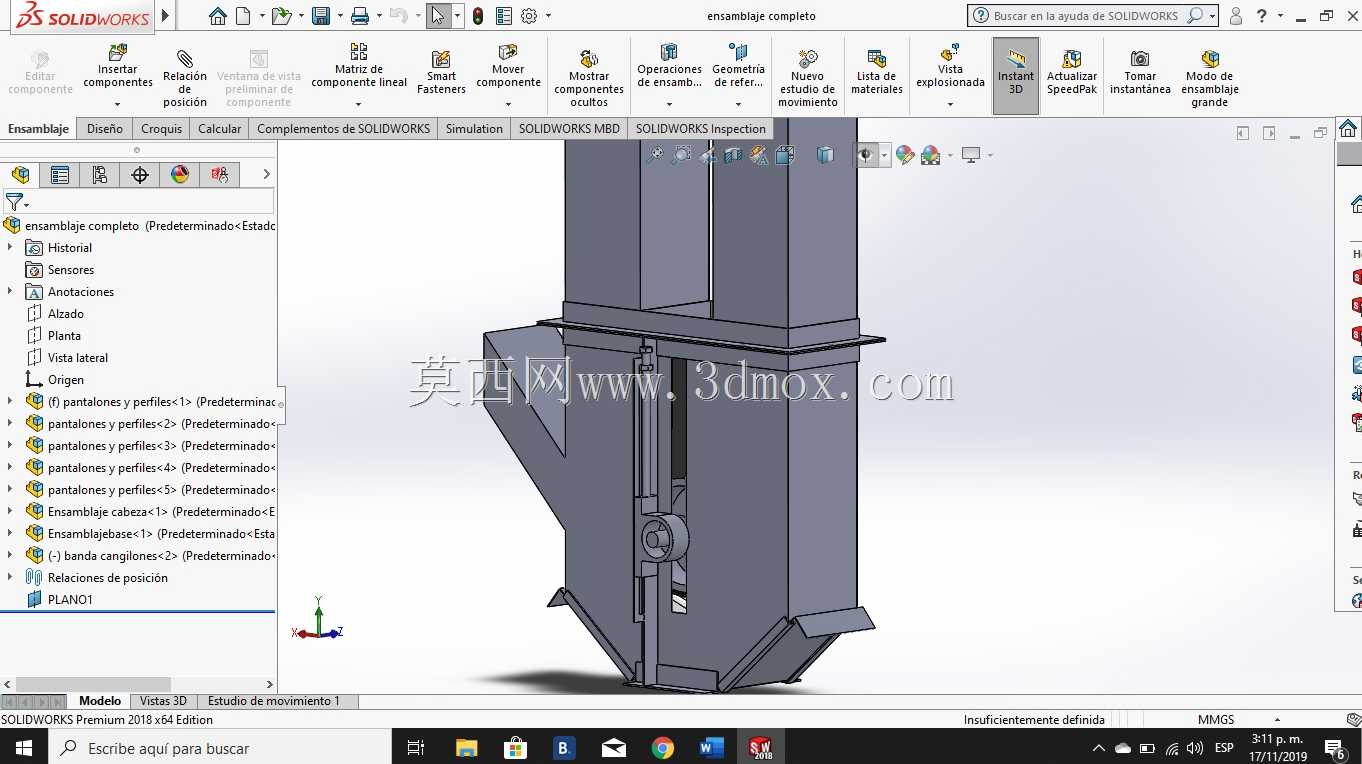The height and width of the screenshot is (764, 1362).
Task: Print the document
Action: (360, 16)
